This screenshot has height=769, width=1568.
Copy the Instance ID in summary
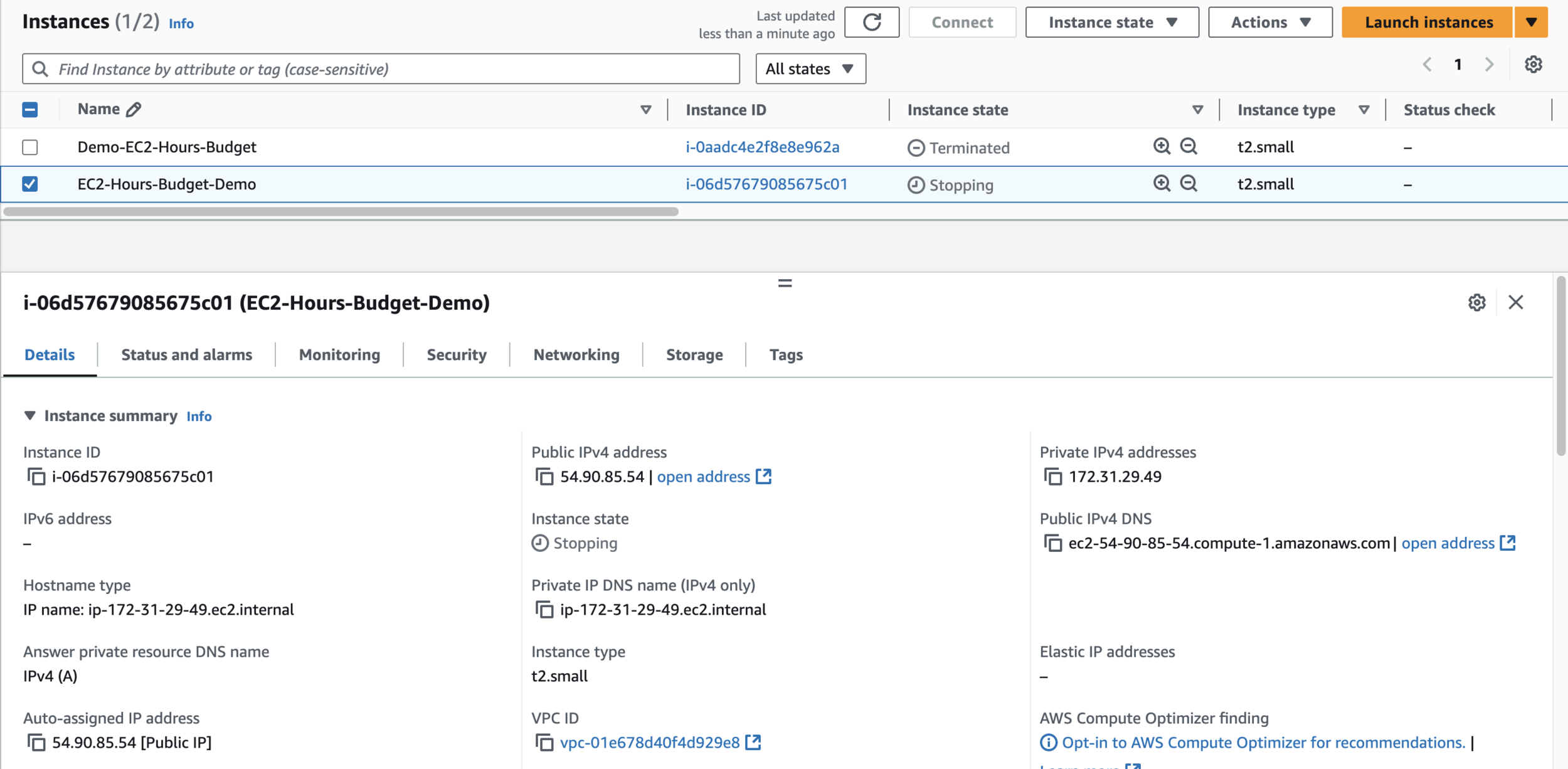click(36, 477)
